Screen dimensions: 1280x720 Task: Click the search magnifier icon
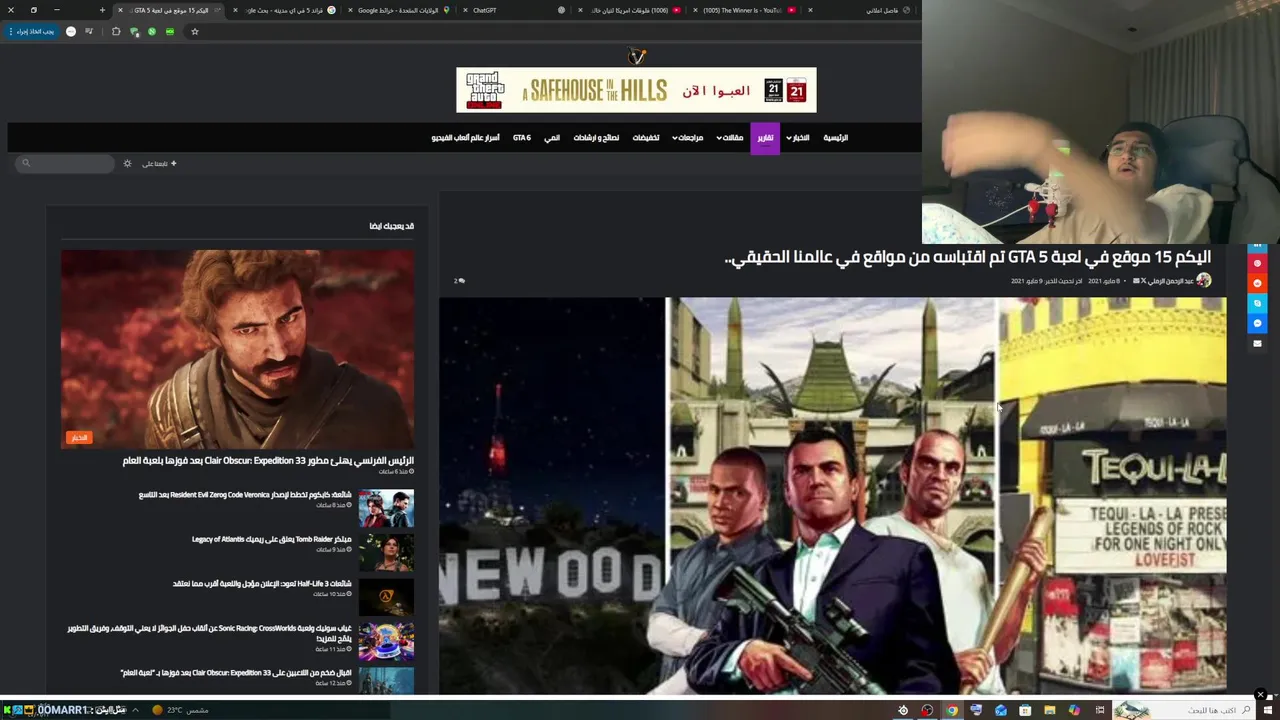26,163
